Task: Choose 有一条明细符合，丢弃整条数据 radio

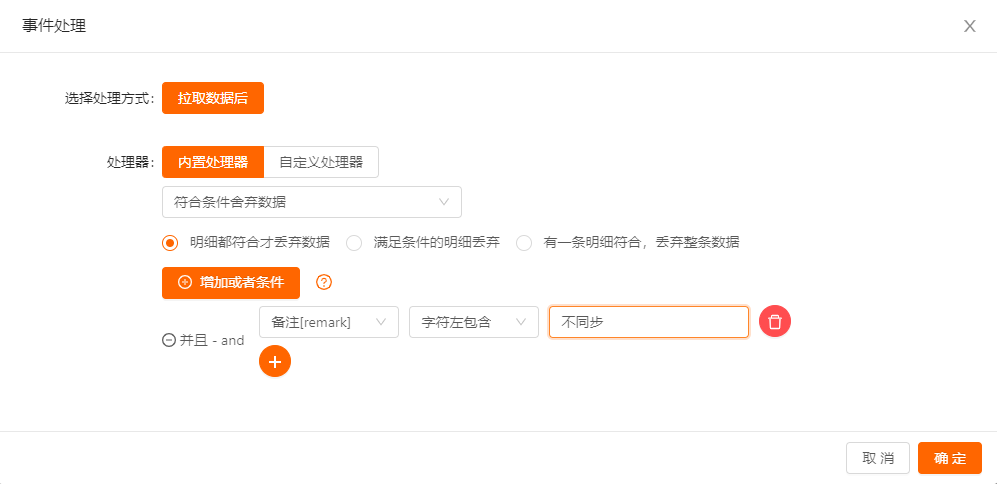Action: (x=524, y=242)
